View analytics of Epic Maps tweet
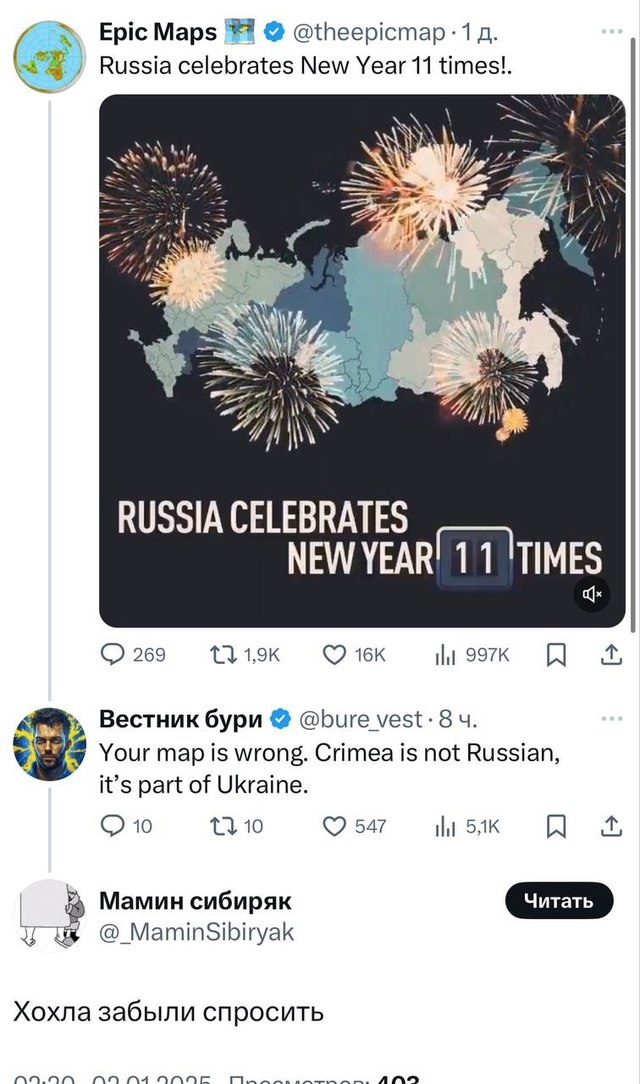 (472, 654)
